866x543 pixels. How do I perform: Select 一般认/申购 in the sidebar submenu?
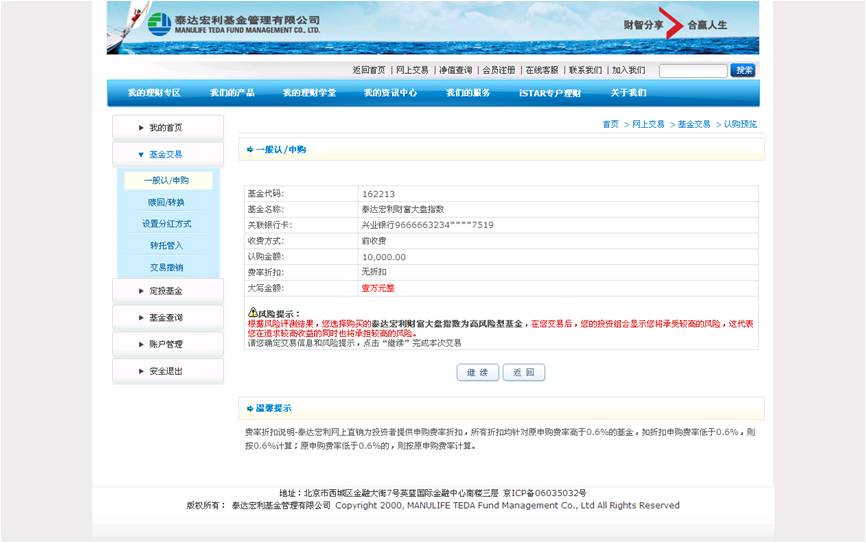click(x=168, y=181)
